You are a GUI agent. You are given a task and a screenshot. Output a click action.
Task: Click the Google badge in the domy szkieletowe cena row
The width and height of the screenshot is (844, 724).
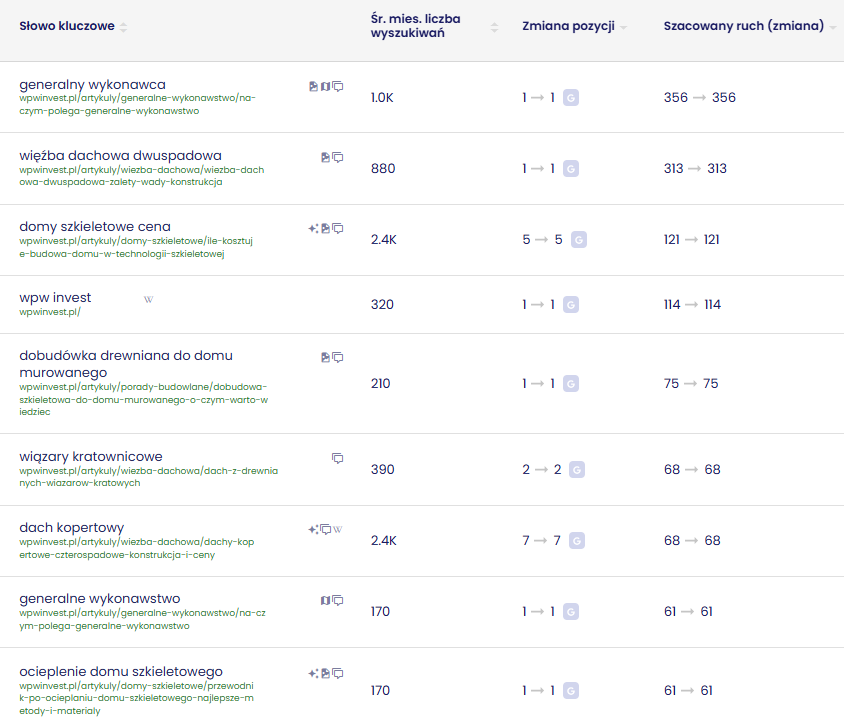click(578, 240)
